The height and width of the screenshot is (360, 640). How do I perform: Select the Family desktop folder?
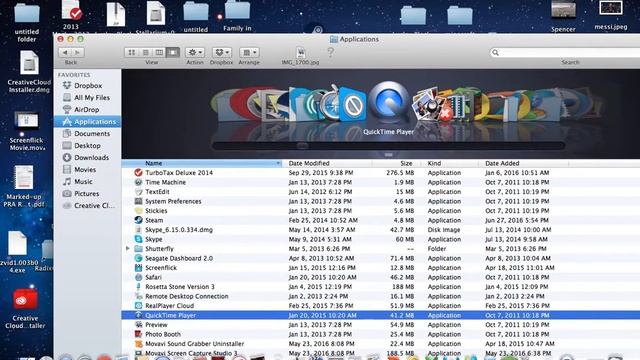[237, 16]
